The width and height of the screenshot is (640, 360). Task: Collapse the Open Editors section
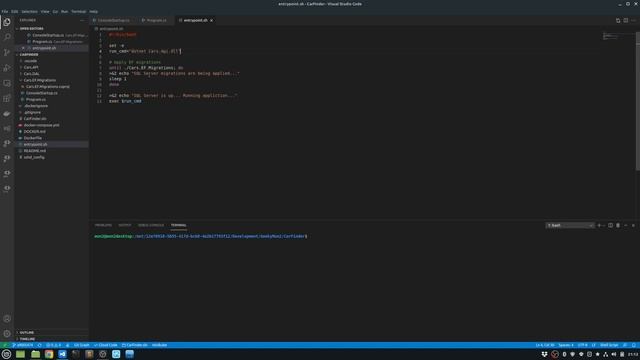31,29
